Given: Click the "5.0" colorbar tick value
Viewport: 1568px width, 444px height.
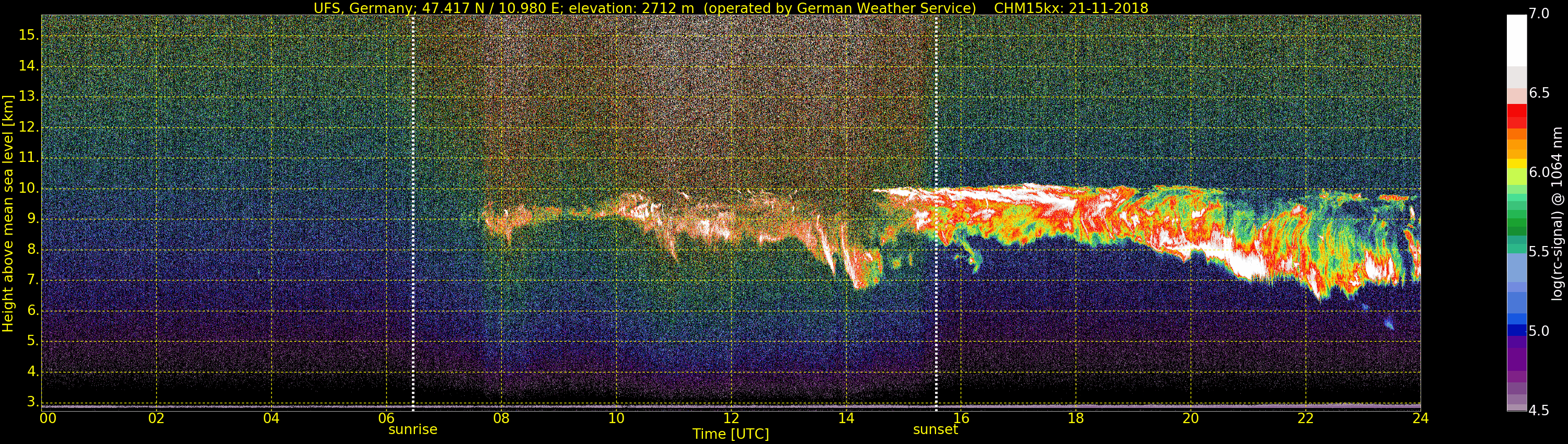Looking at the screenshot, I should [x=1539, y=331].
